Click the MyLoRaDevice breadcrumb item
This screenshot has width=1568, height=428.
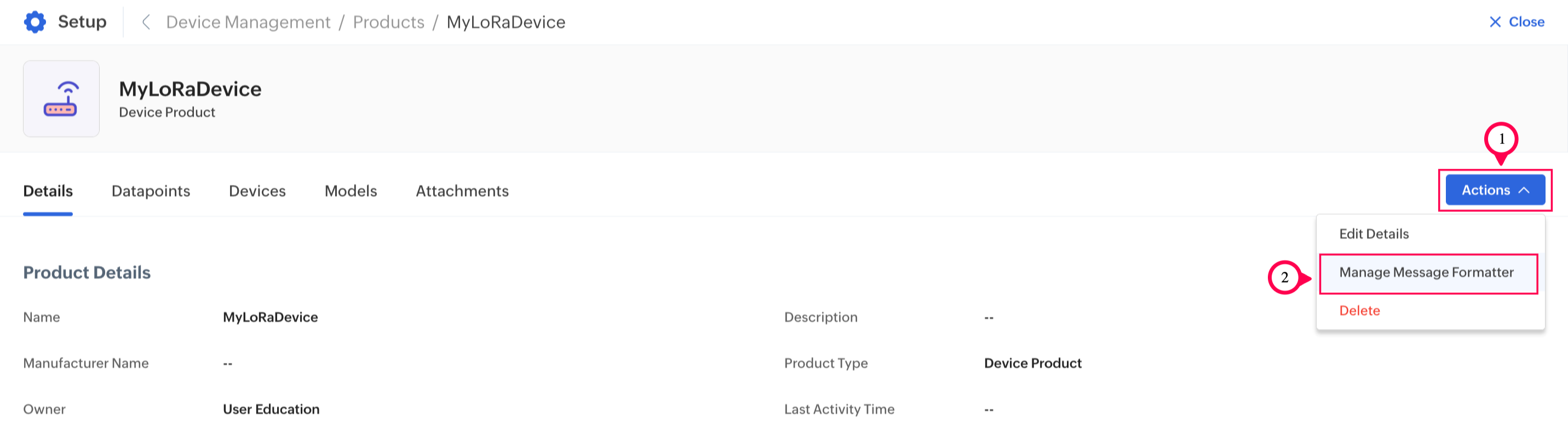[505, 22]
